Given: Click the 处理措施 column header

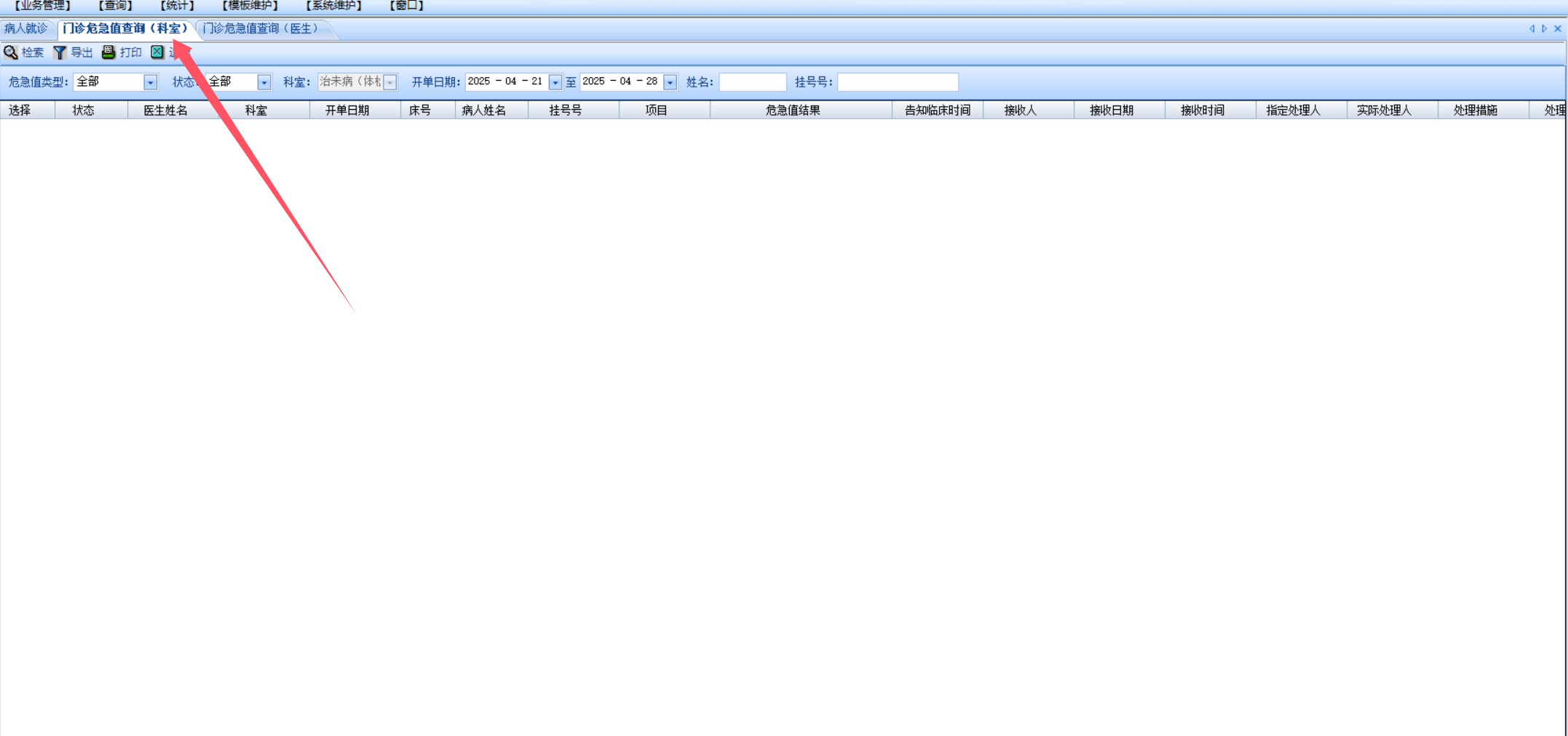Looking at the screenshot, I should pos(1484,110).
